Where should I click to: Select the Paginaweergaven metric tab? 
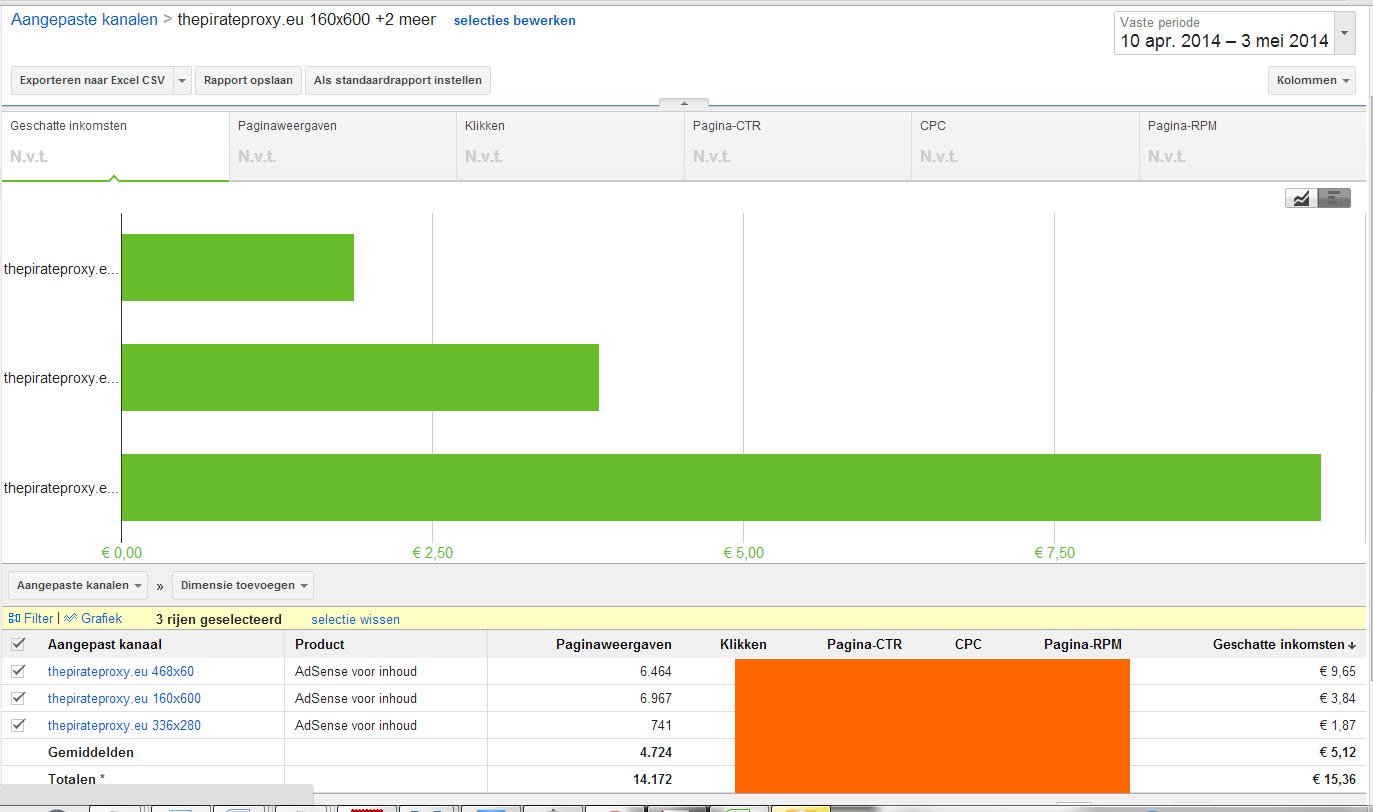[343, 146]
